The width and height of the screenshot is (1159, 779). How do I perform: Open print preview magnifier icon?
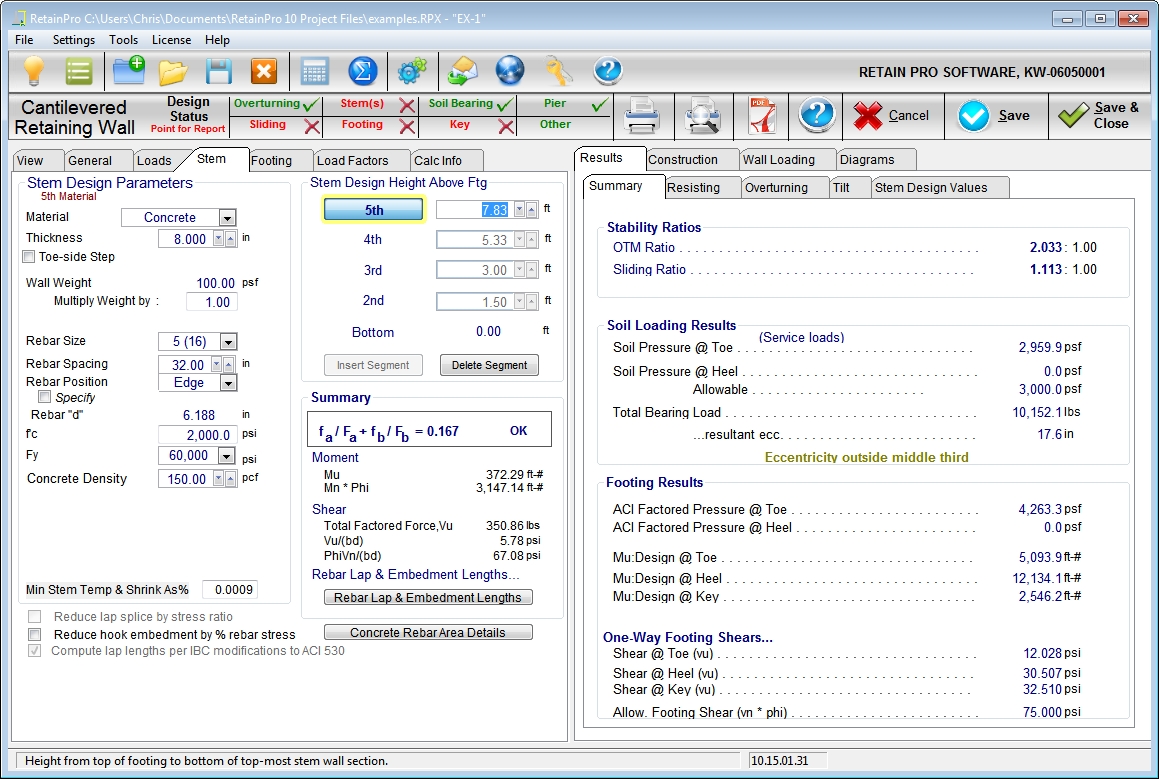[701, 116]
